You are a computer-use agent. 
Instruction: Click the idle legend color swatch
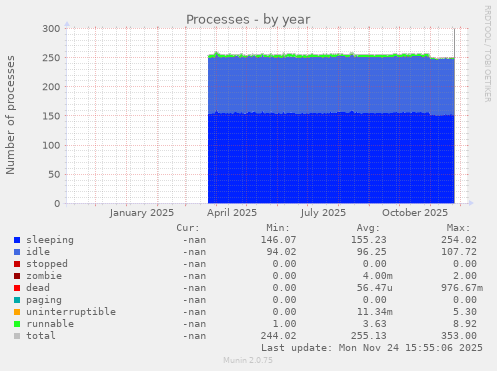[17, 252]
